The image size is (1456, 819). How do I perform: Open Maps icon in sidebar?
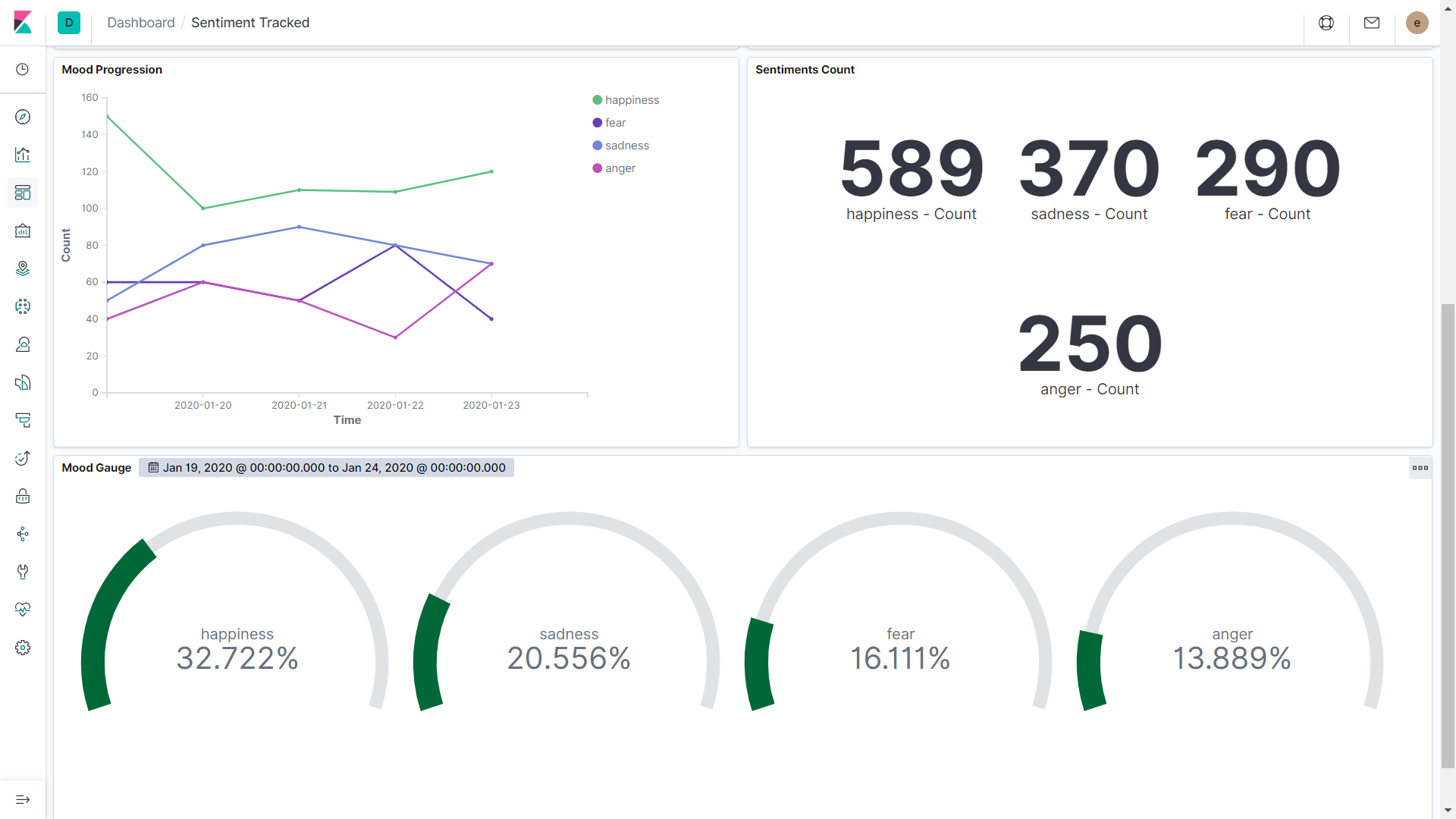click(23, 268)
